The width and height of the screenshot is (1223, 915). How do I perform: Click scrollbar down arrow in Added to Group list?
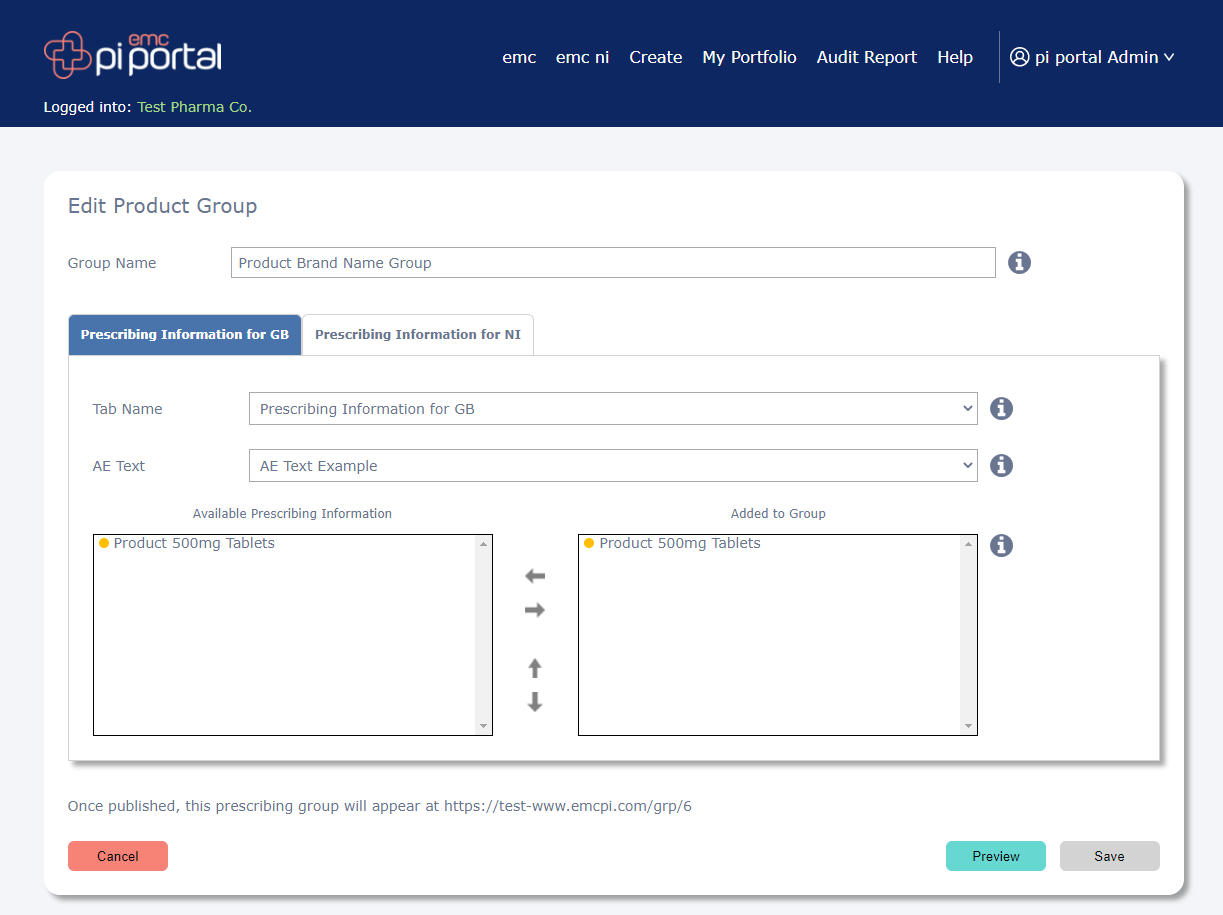pyautogui.click(x=968, y=726)
